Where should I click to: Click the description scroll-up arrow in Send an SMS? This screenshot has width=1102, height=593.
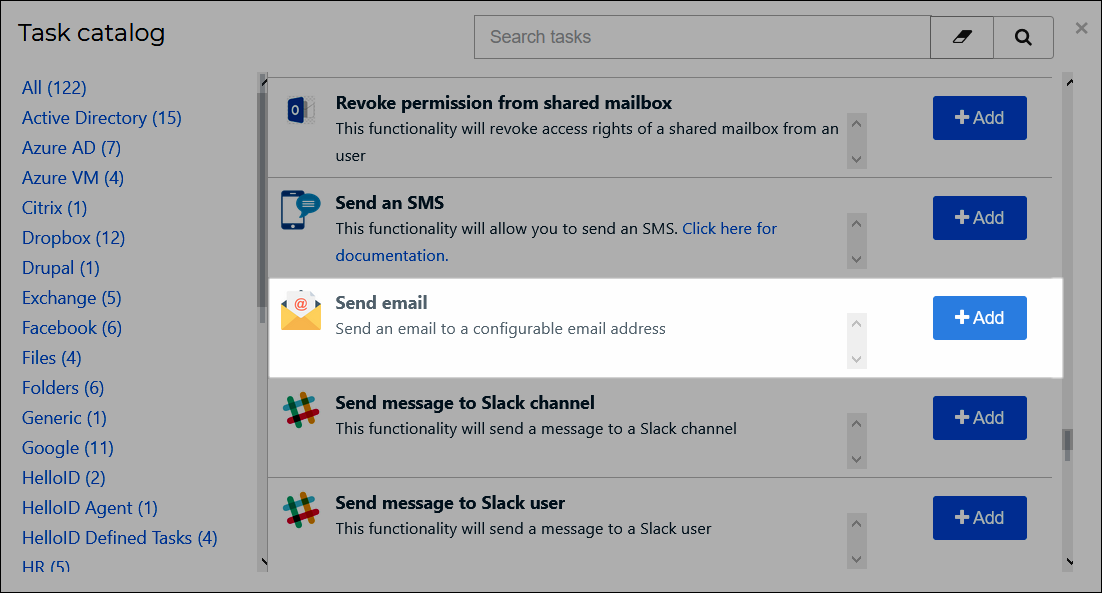pyautogui.click(x=856, y=223)
